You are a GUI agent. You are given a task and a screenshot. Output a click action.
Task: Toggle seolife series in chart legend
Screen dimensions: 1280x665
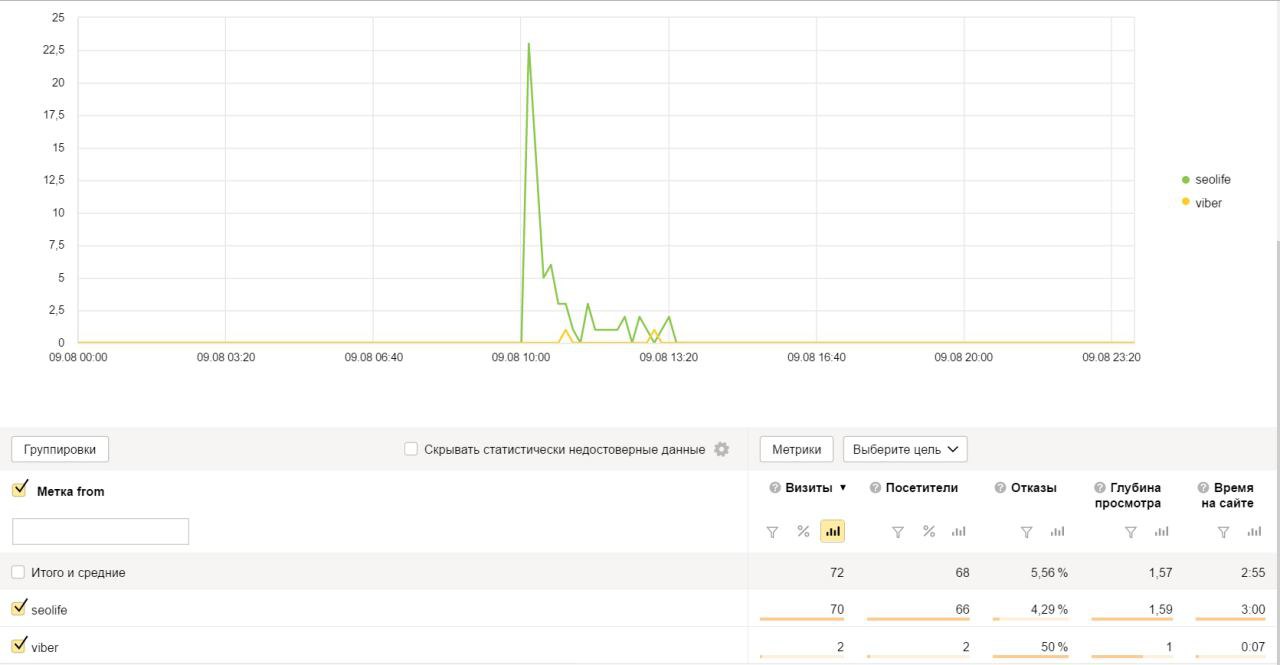click(x=1206, y=180)
